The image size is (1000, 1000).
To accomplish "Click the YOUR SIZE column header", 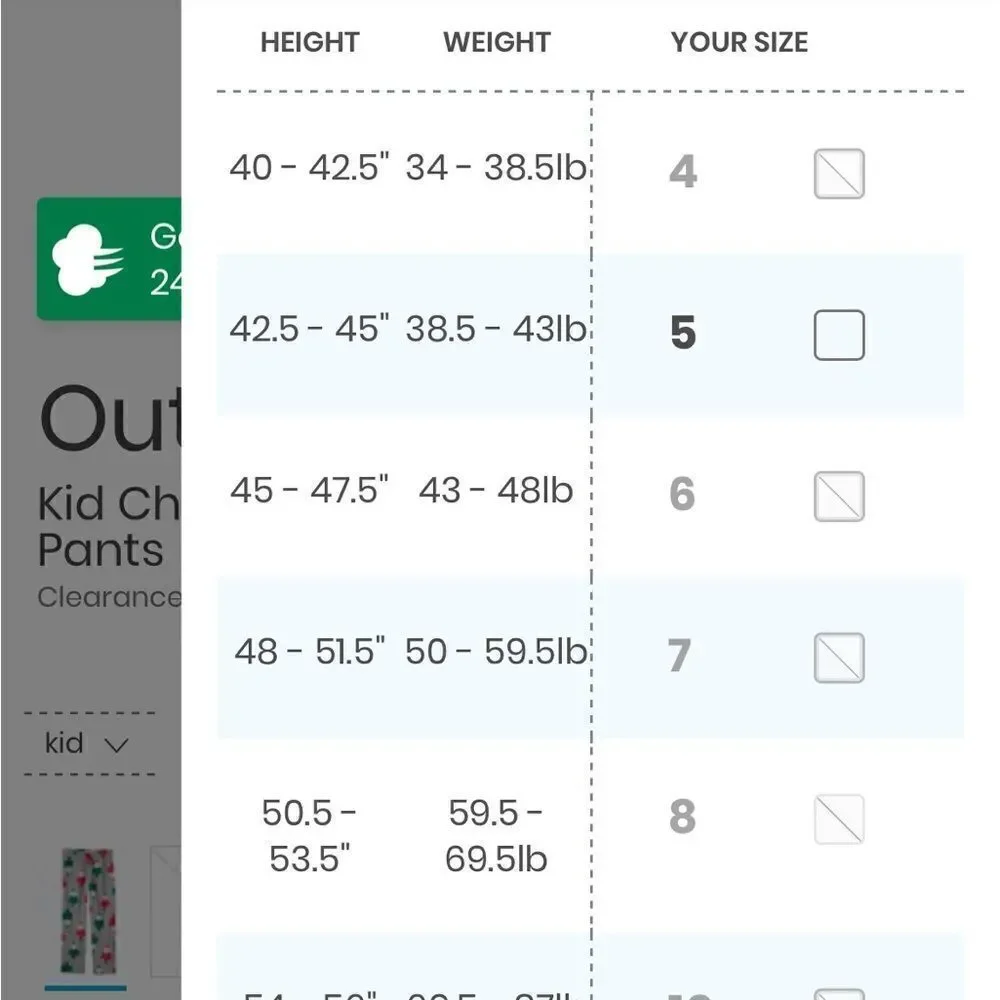I will pyautogui.click(x=739, y=42).
